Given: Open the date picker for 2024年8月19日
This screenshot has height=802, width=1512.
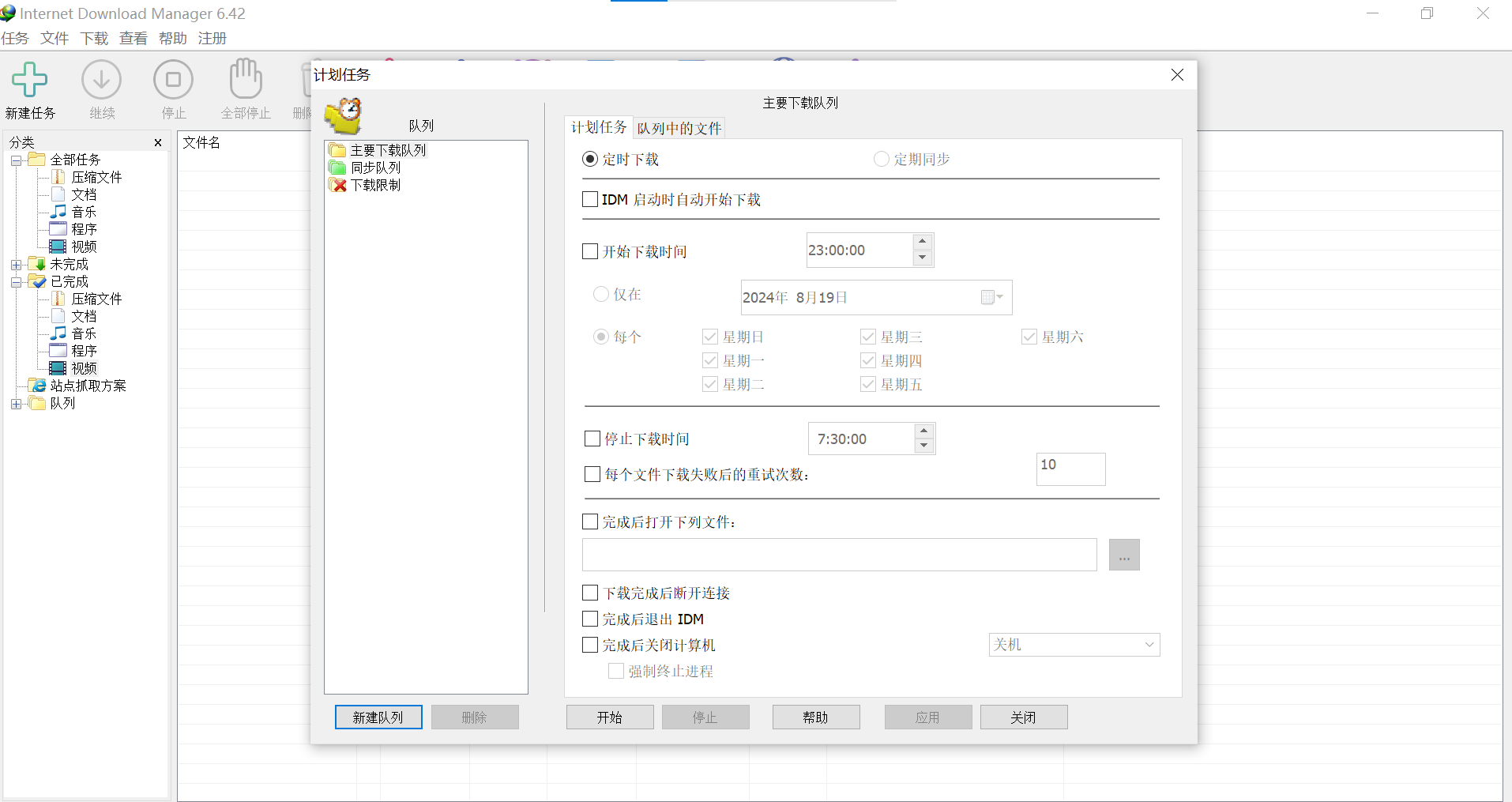Looking at the screenshot, I should pyautogui.click(x=991, y=297).
